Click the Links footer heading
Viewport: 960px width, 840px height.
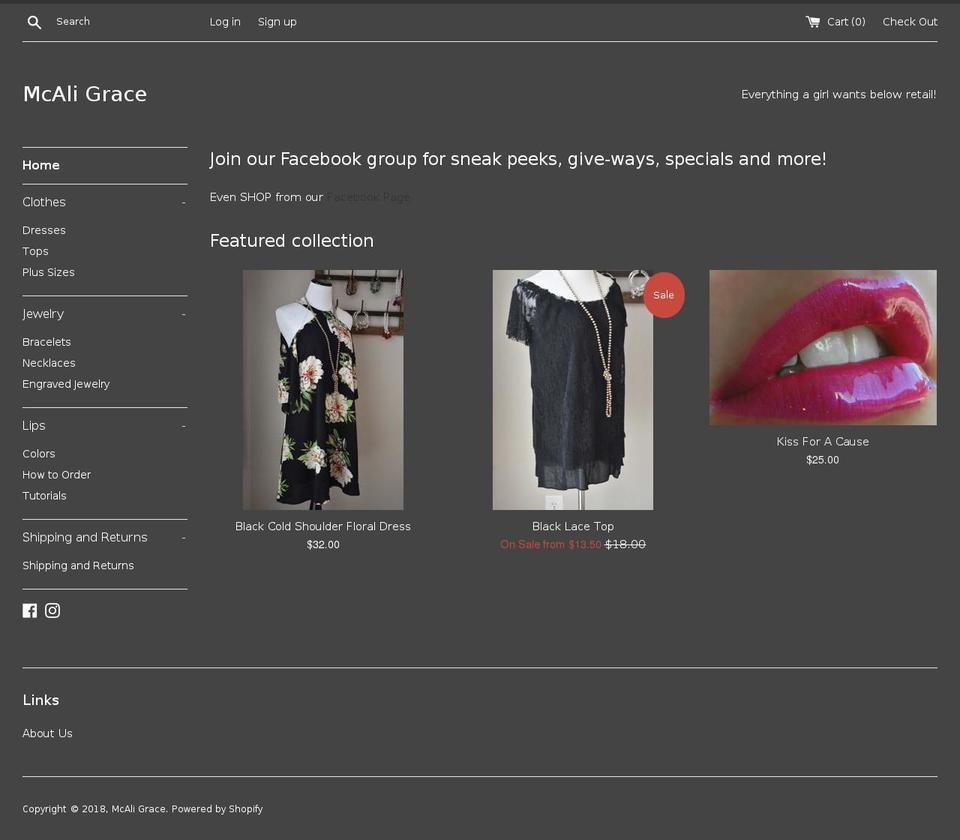click(x=41, y=700)
